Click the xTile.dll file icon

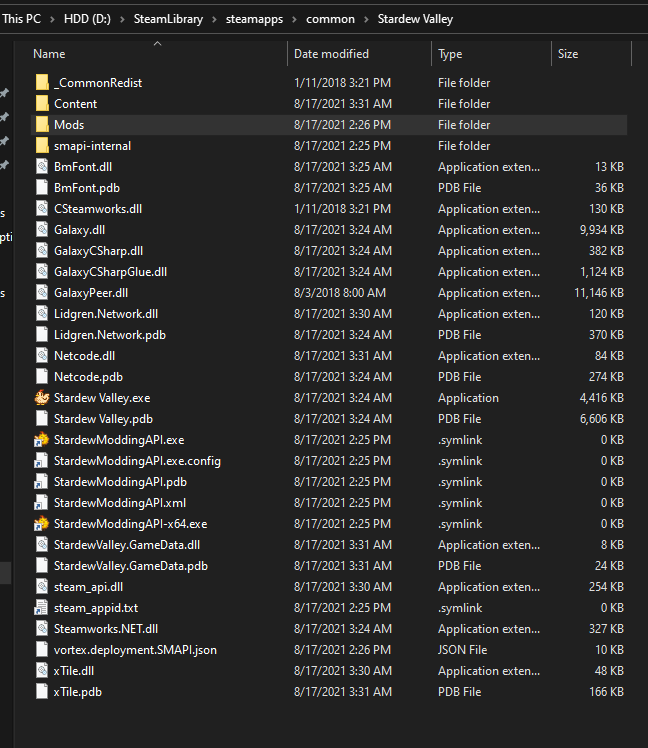point(42,670)
